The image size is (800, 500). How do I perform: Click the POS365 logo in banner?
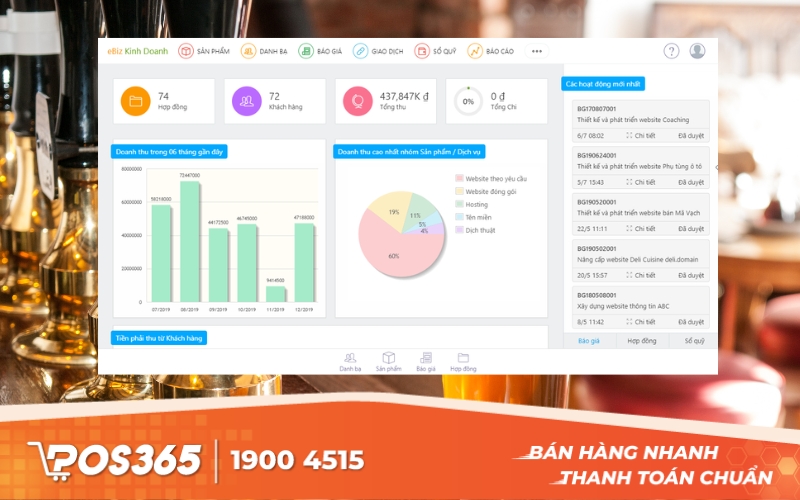(115, 461)
